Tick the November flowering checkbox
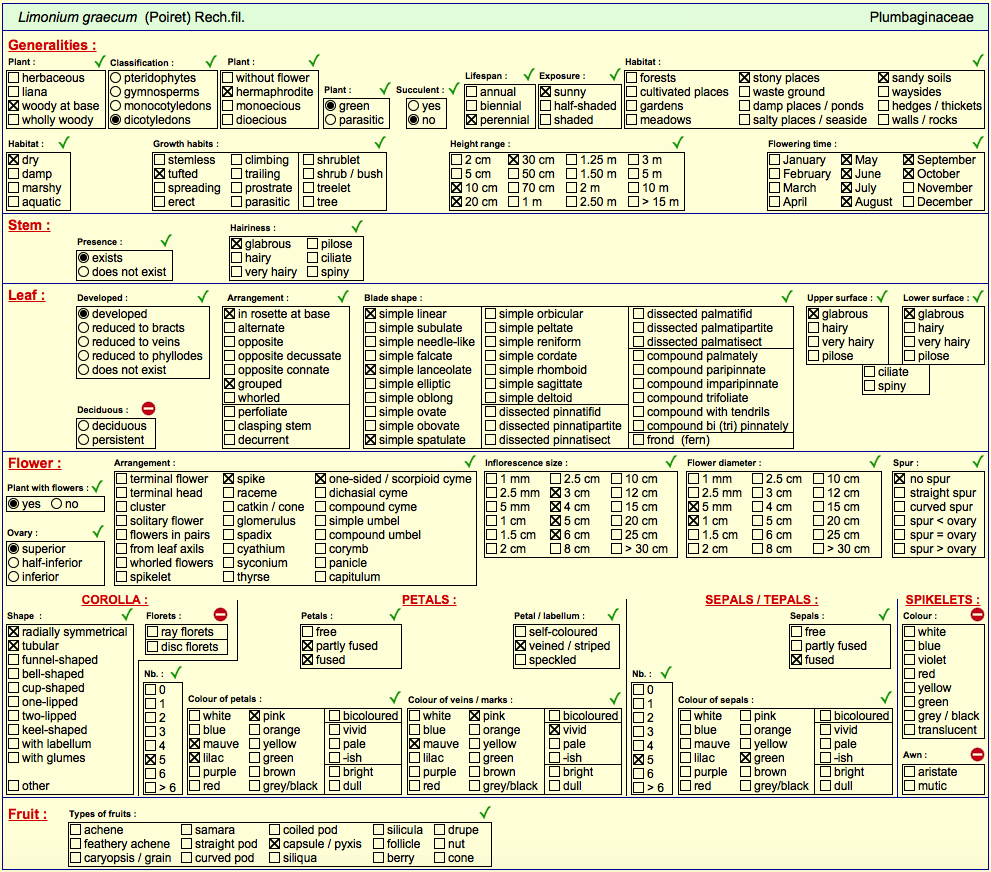The height and width of the screenshot is (872, 991). (x=909, y=188)
